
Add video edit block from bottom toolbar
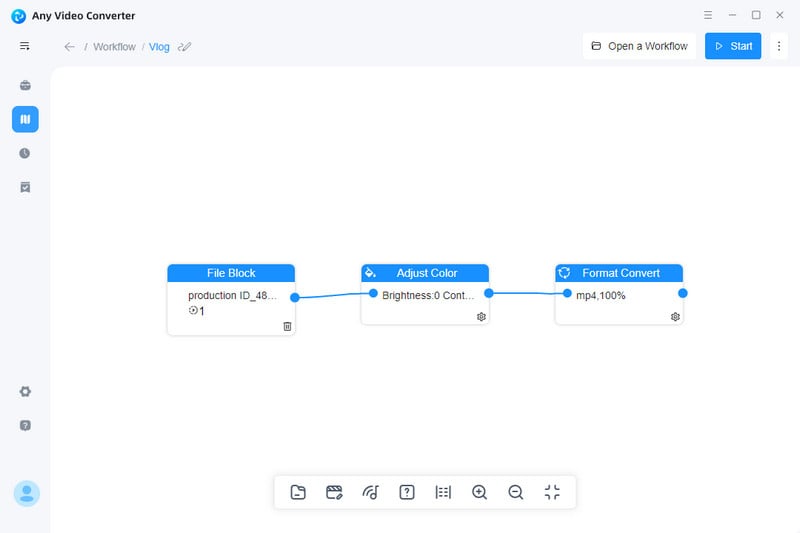click(334, 492)
